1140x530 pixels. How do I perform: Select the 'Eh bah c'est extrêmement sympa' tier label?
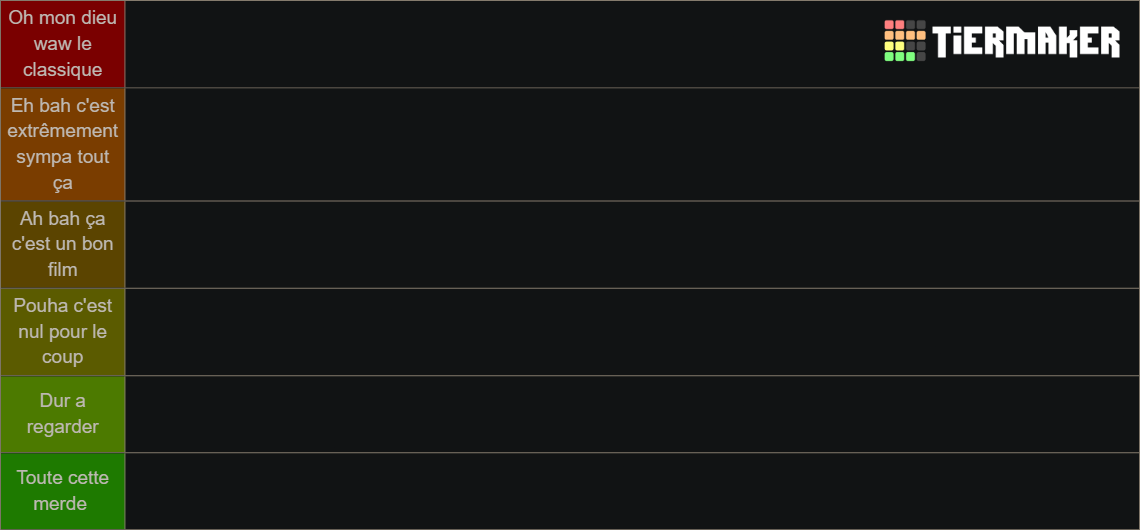pos(63,145)
